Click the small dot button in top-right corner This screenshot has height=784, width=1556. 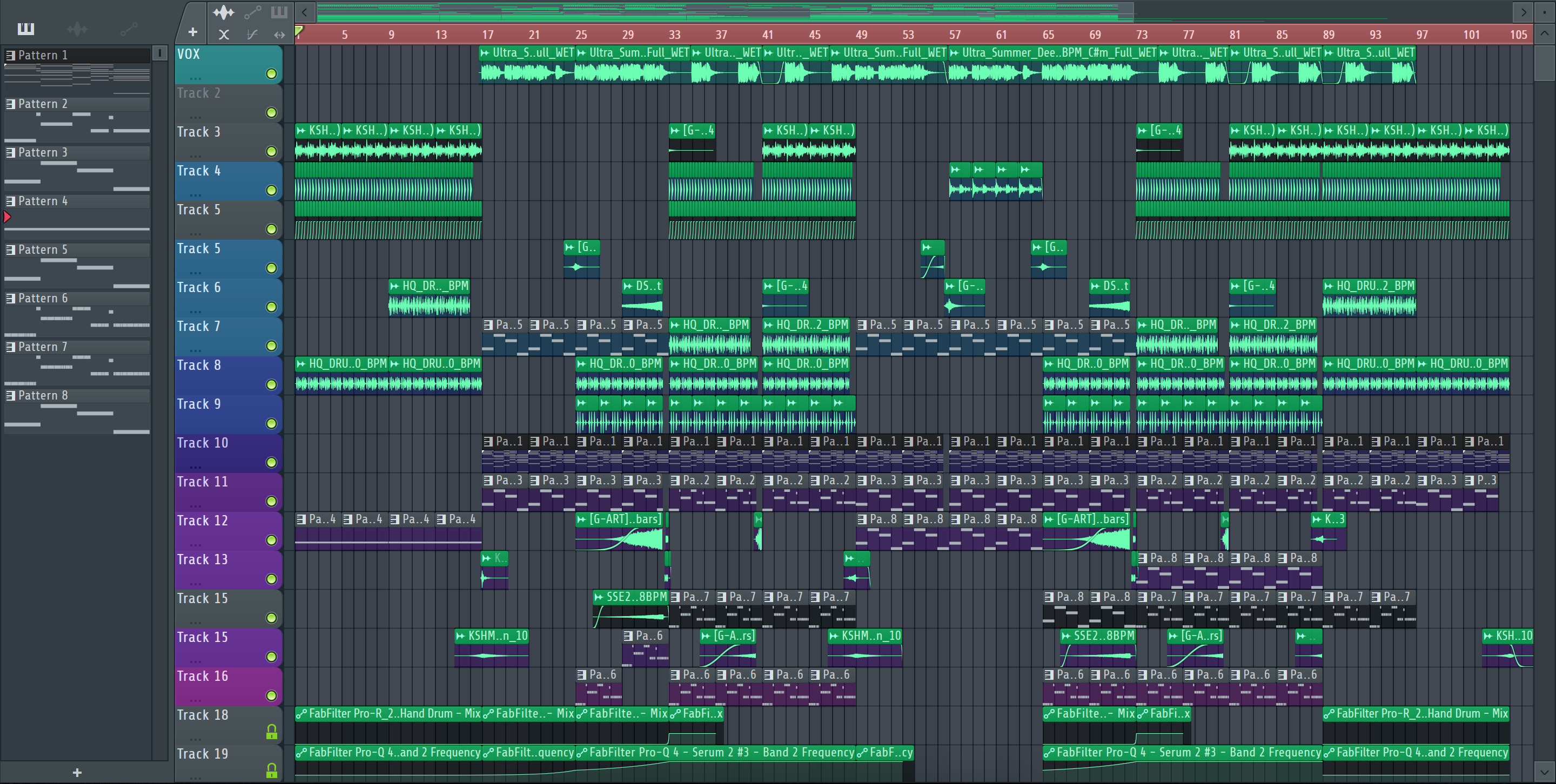[x=1545, y=11]
